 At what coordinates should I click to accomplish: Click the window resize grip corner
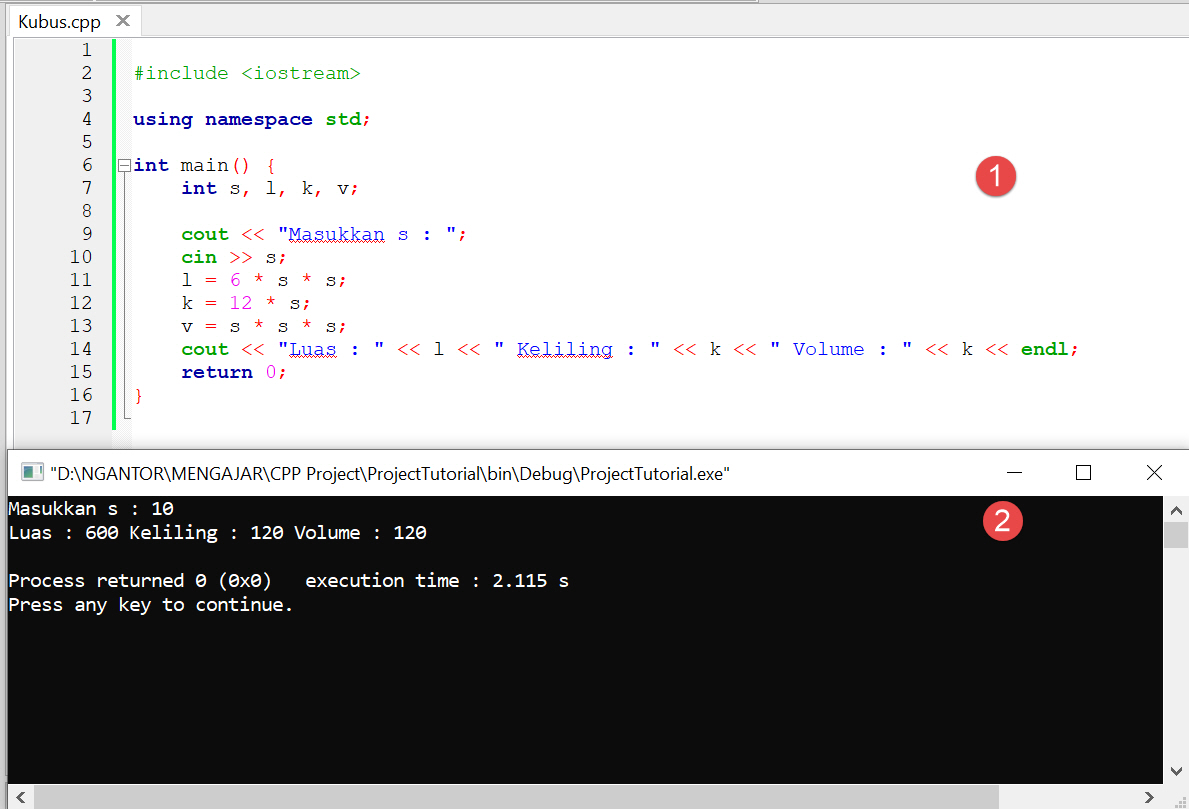point(1180,801)
